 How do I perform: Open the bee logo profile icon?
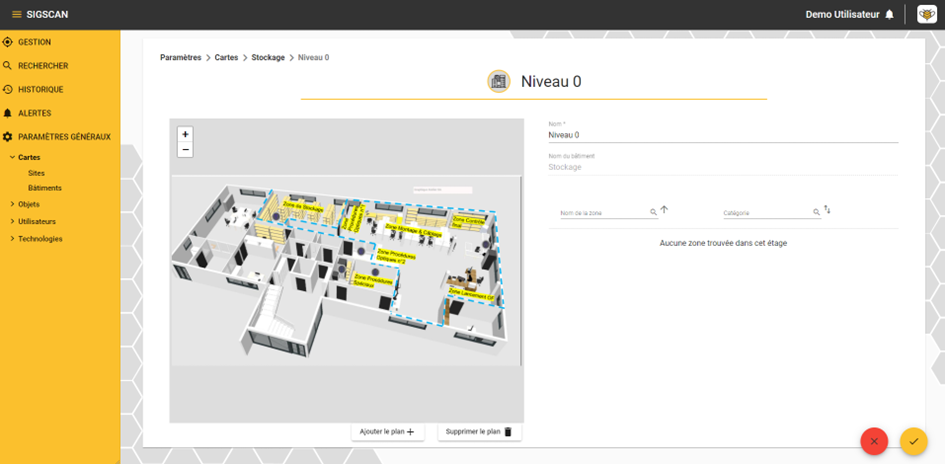pyautogui.click(x=927, y=14)
